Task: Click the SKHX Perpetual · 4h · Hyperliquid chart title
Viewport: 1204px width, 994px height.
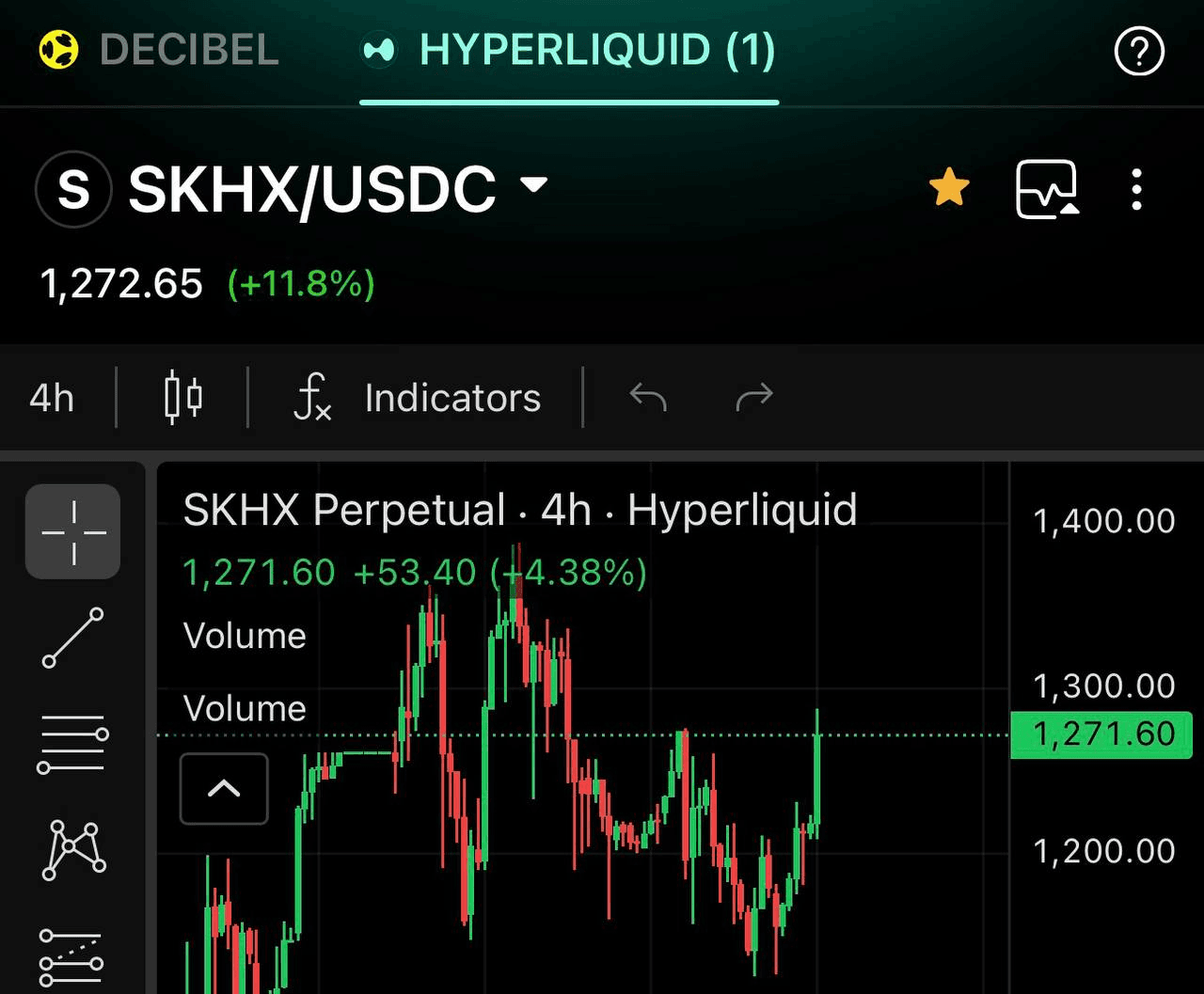Action: [x=520, y=511]
